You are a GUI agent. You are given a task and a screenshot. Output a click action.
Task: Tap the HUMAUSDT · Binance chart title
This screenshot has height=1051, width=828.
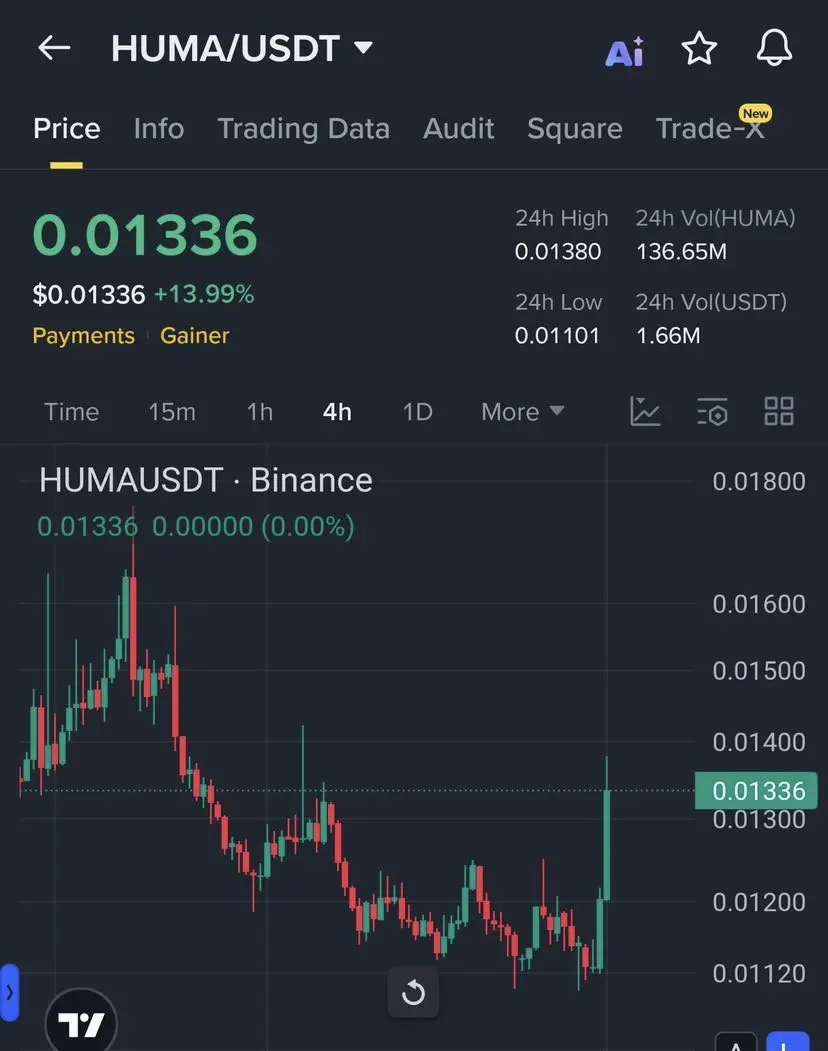[206, 481]
